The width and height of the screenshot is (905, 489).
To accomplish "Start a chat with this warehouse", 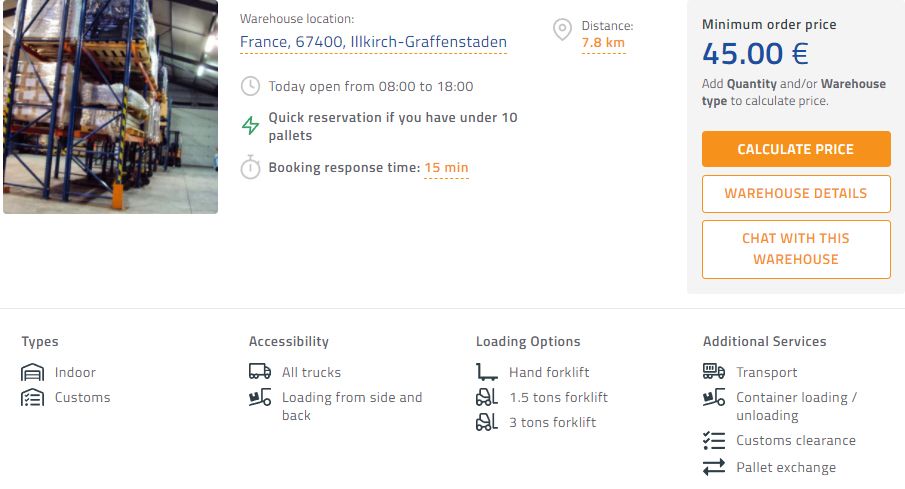I will tap(796, 249).
